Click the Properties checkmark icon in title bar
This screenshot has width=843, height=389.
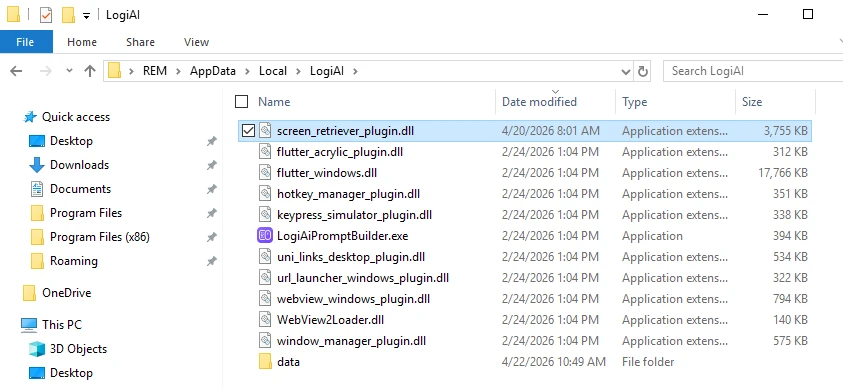click(x=46, y=15)
